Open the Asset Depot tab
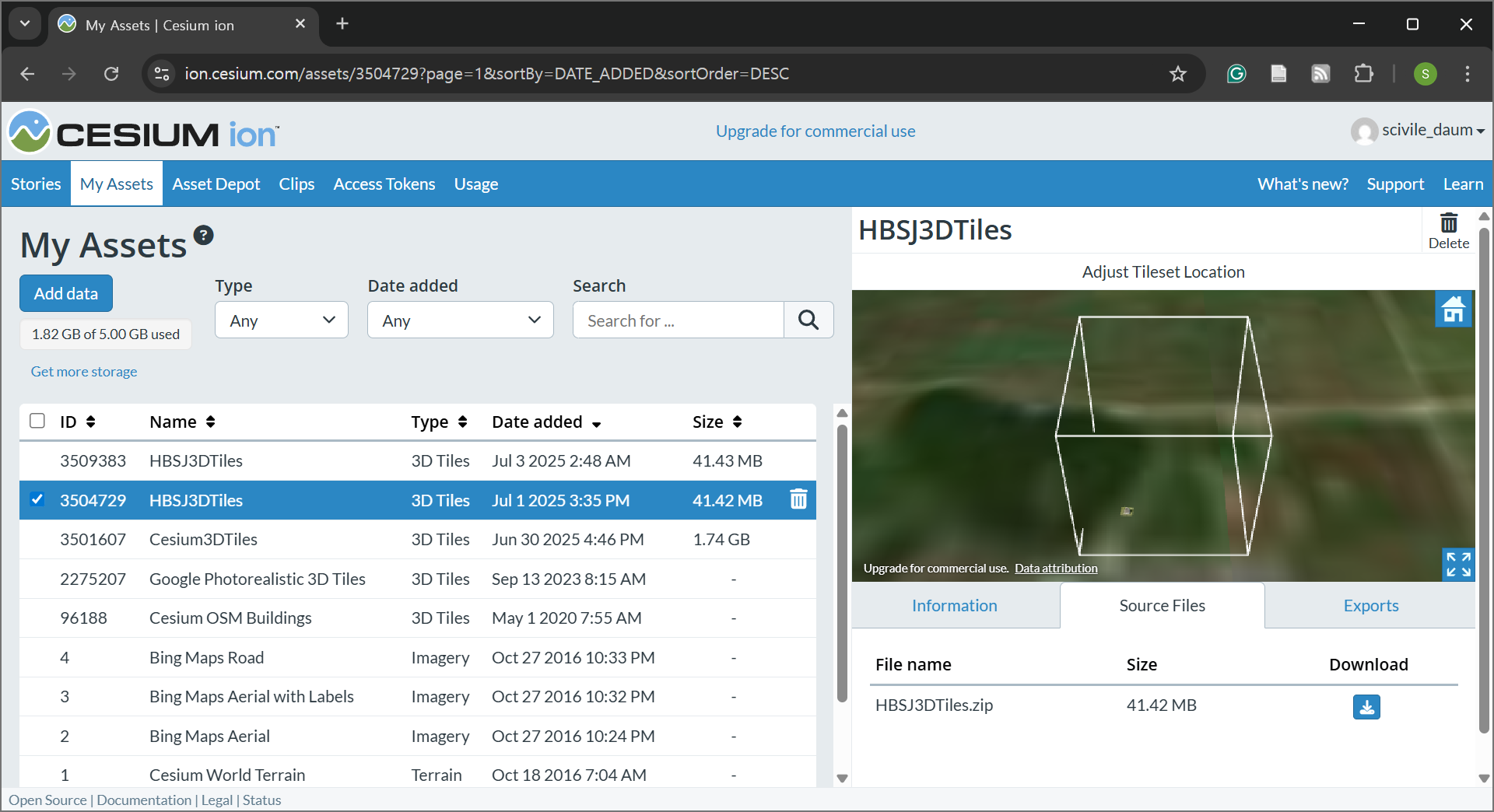Screen dimensions: 1494x812 [216, 184]
